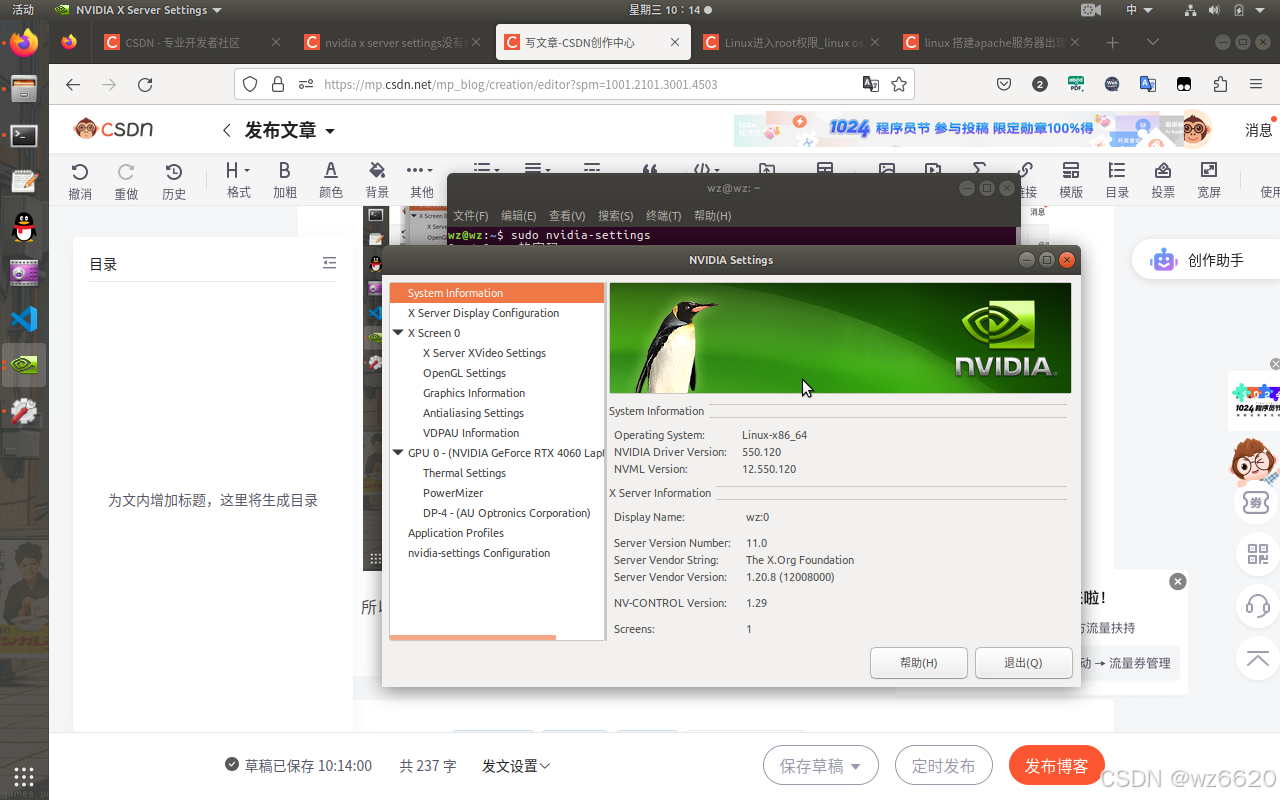The image size is (1280, 800).
Task: Open the Tampermonkey extension icon
Action: (1184, 85)
